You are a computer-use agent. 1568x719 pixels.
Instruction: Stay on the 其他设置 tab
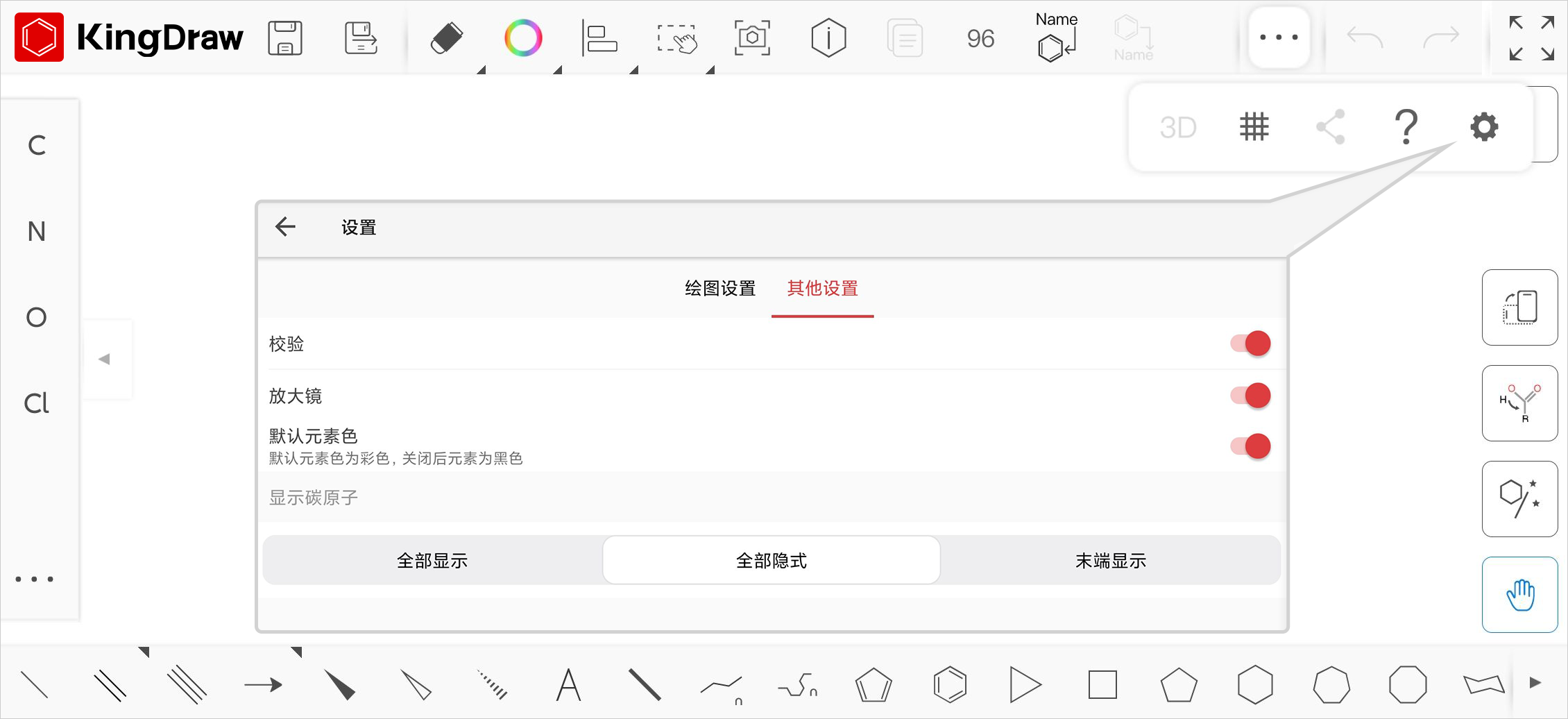822,288
